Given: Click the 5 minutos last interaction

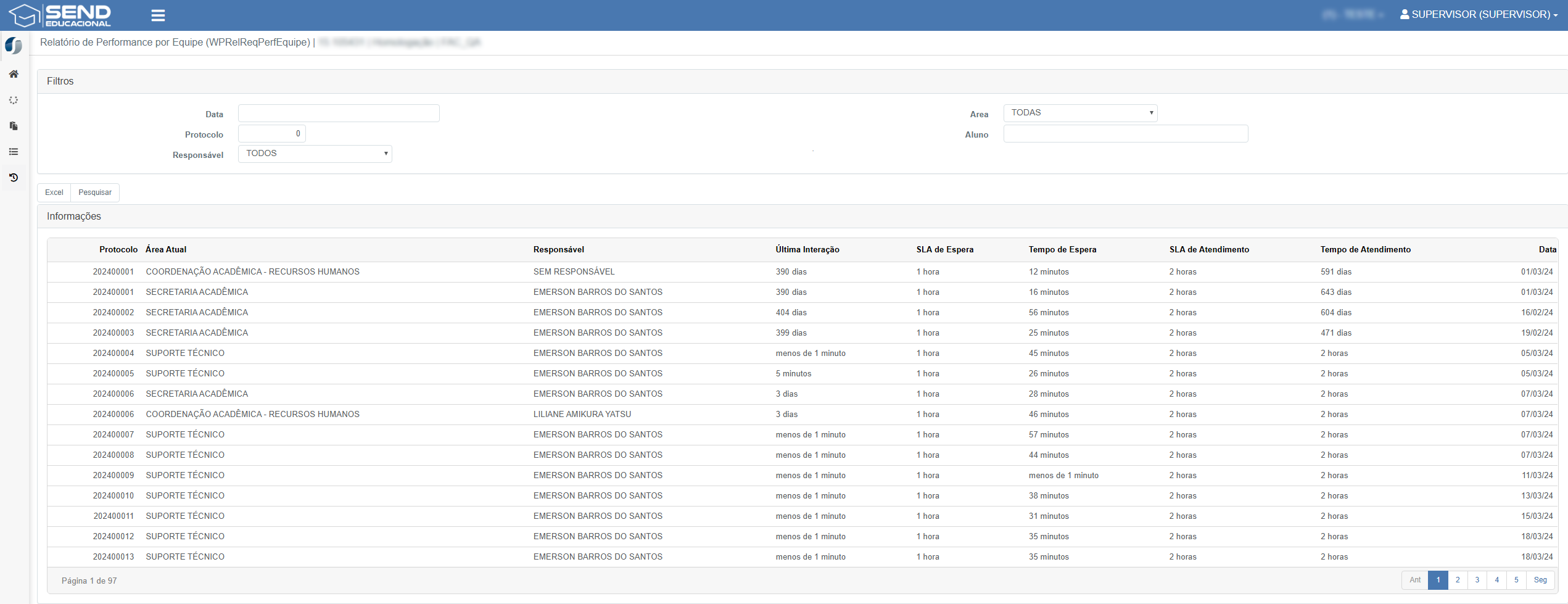Looking at the screenshot, I should (794, 374).
